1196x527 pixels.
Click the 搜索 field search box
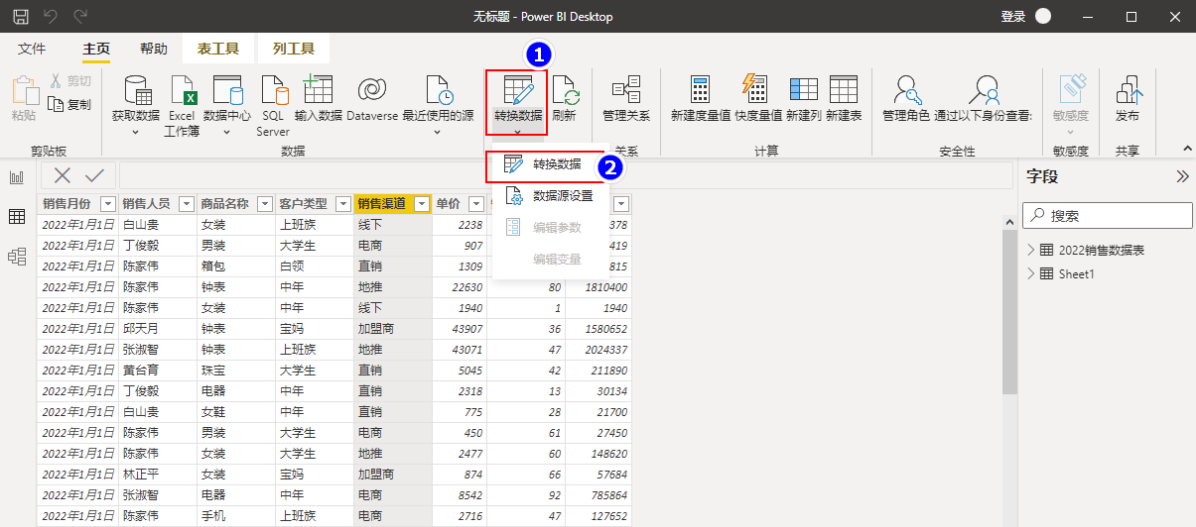coord(1107,216)
